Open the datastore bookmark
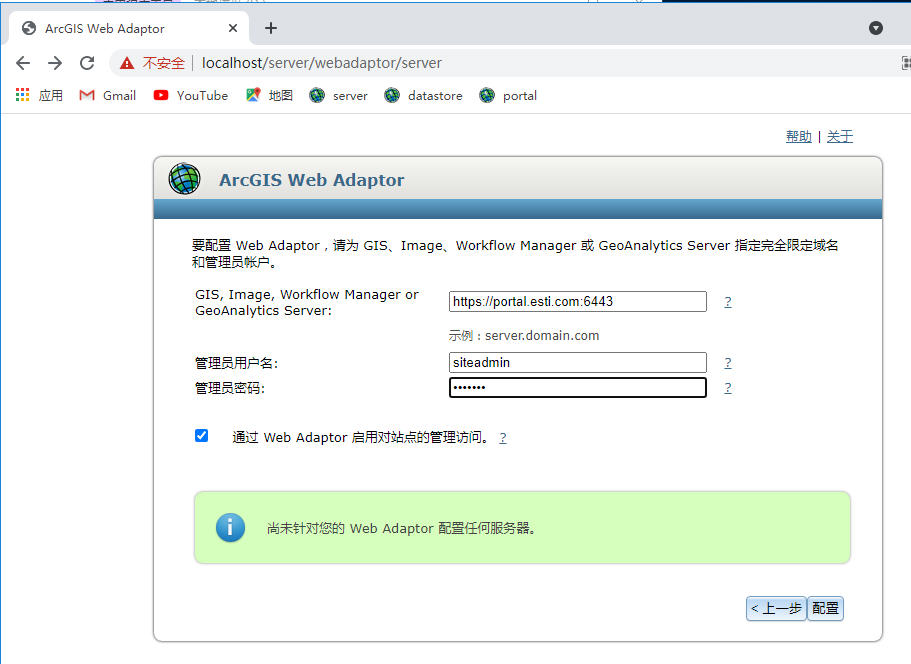 point(424,95)
